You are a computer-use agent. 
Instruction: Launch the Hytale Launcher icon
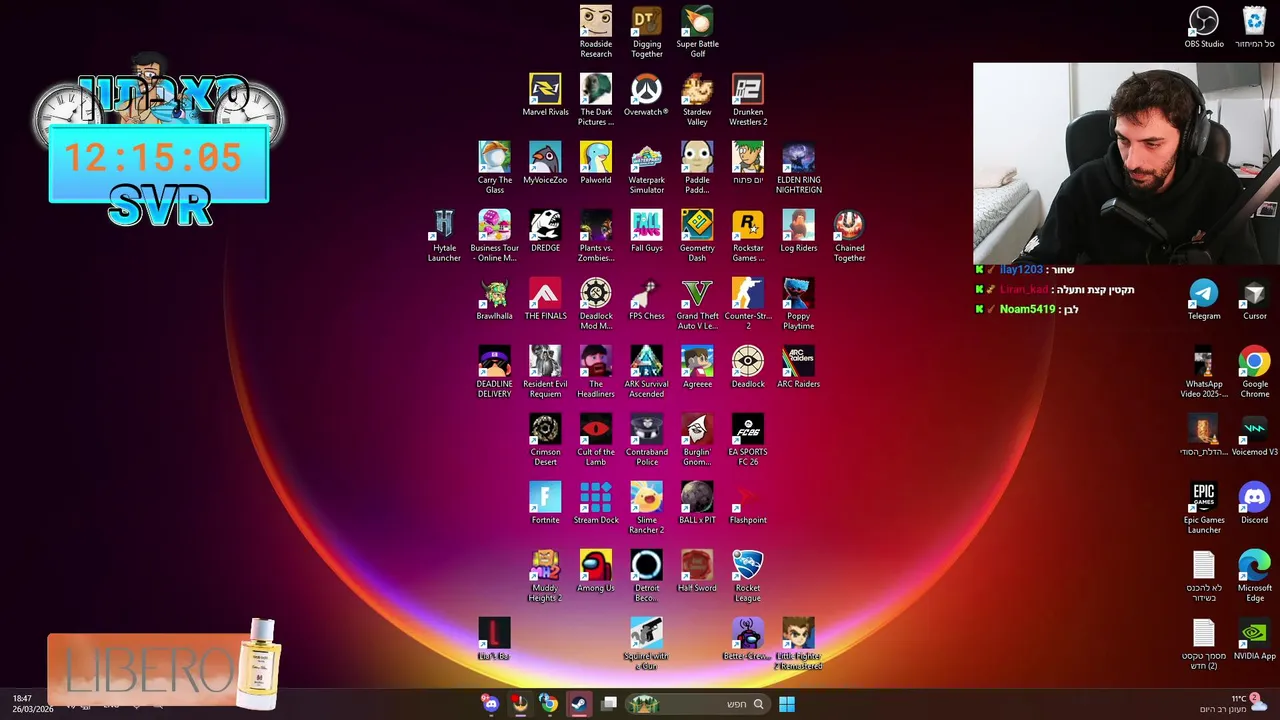(x=444, y=236)
